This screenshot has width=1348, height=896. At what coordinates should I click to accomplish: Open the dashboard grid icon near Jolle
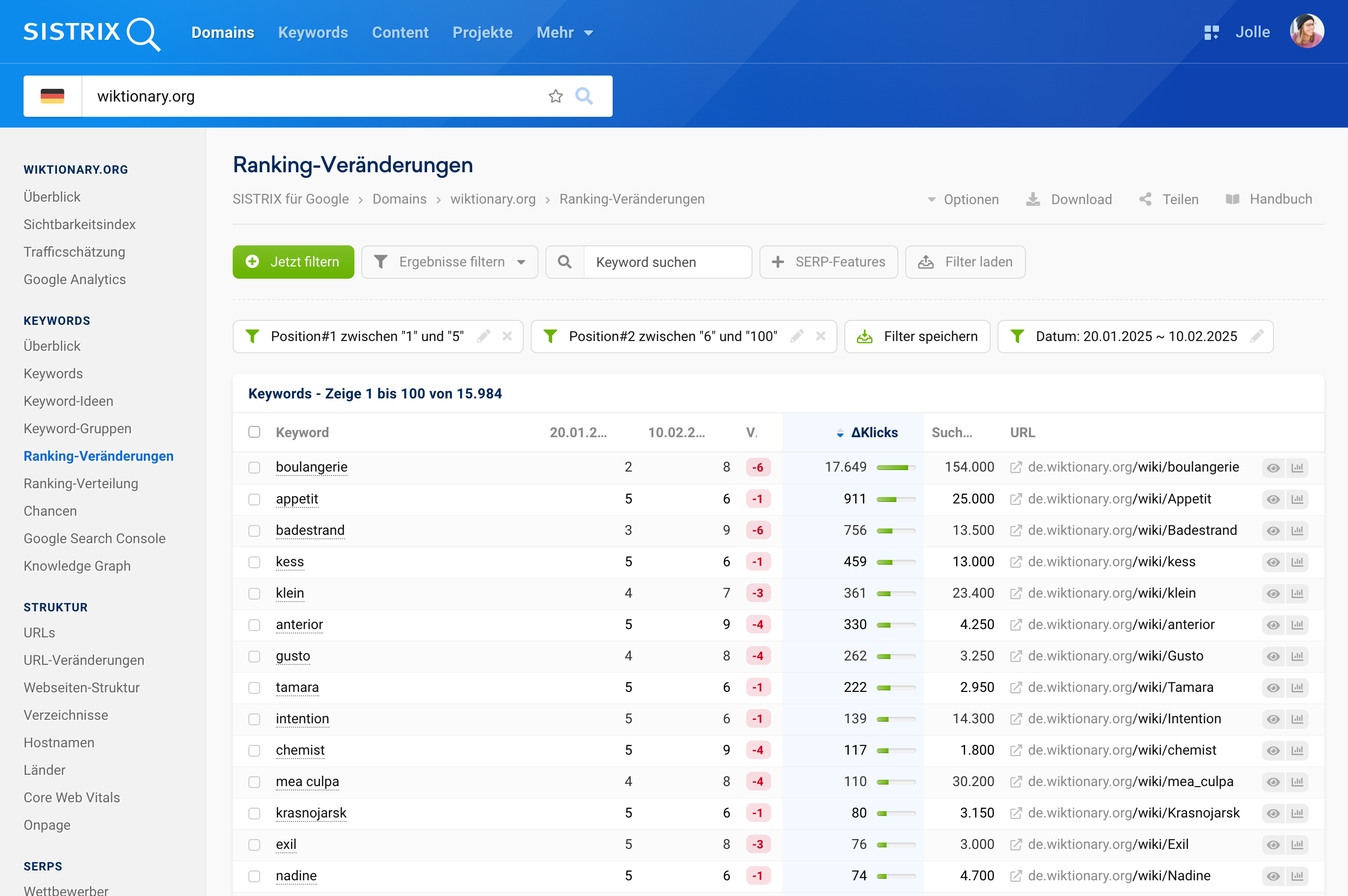tap(1211, 32)
